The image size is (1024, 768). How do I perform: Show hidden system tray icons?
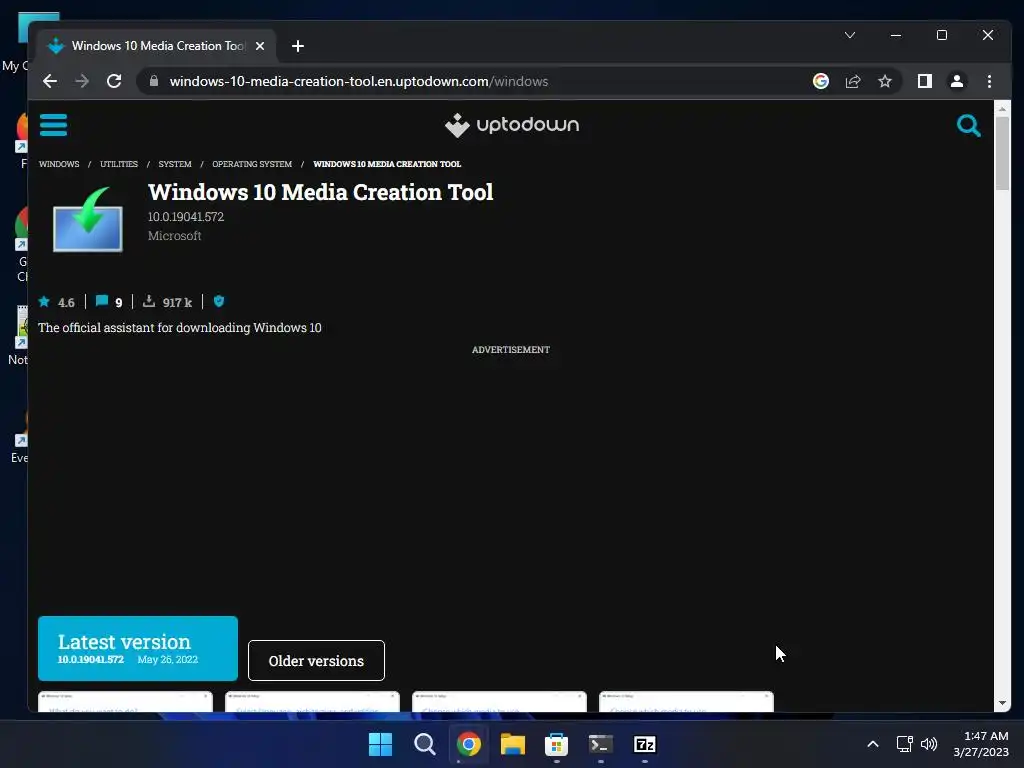tap(872, 744)
